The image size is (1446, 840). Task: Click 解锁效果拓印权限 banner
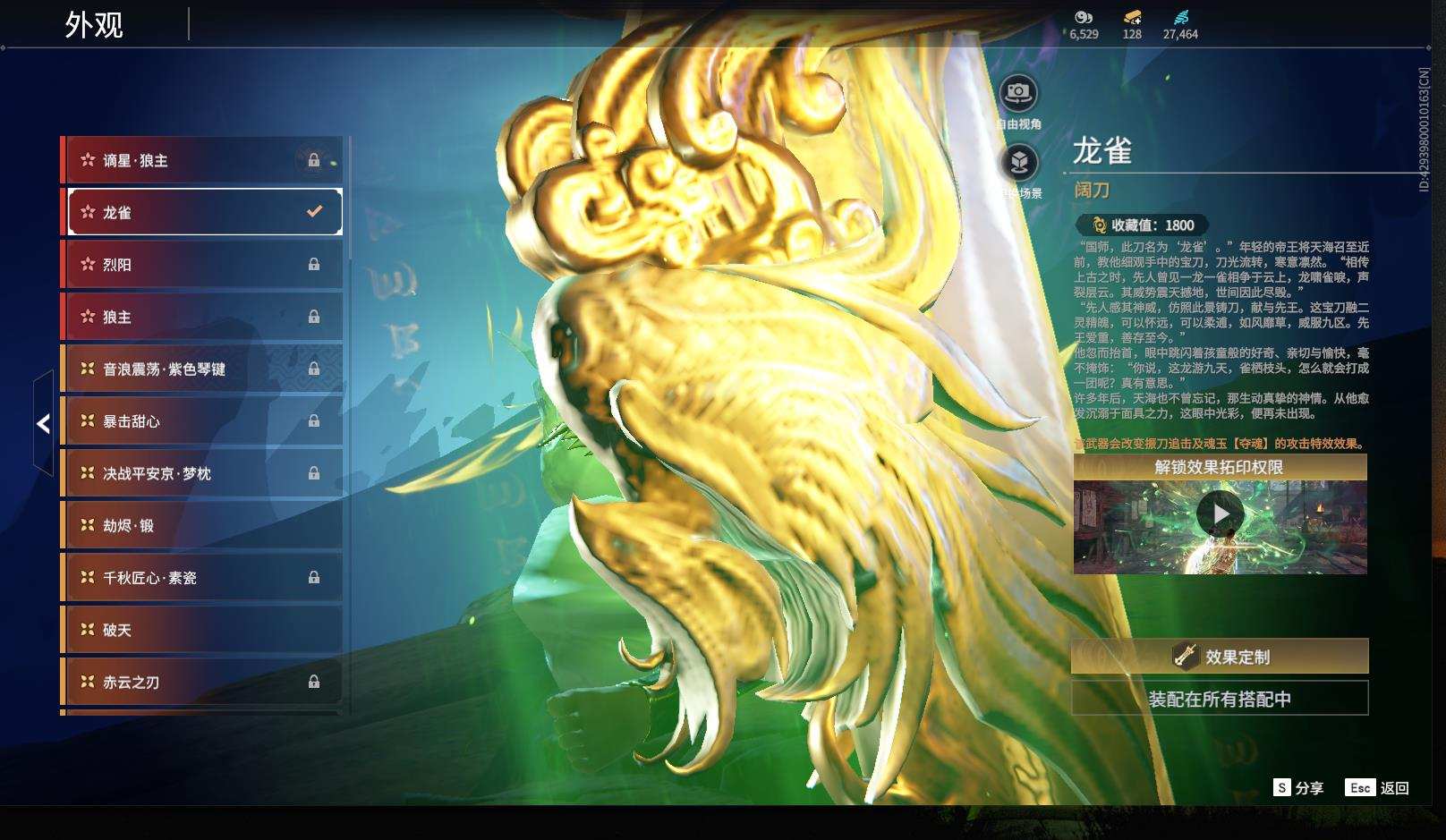tap(1220, 467)
